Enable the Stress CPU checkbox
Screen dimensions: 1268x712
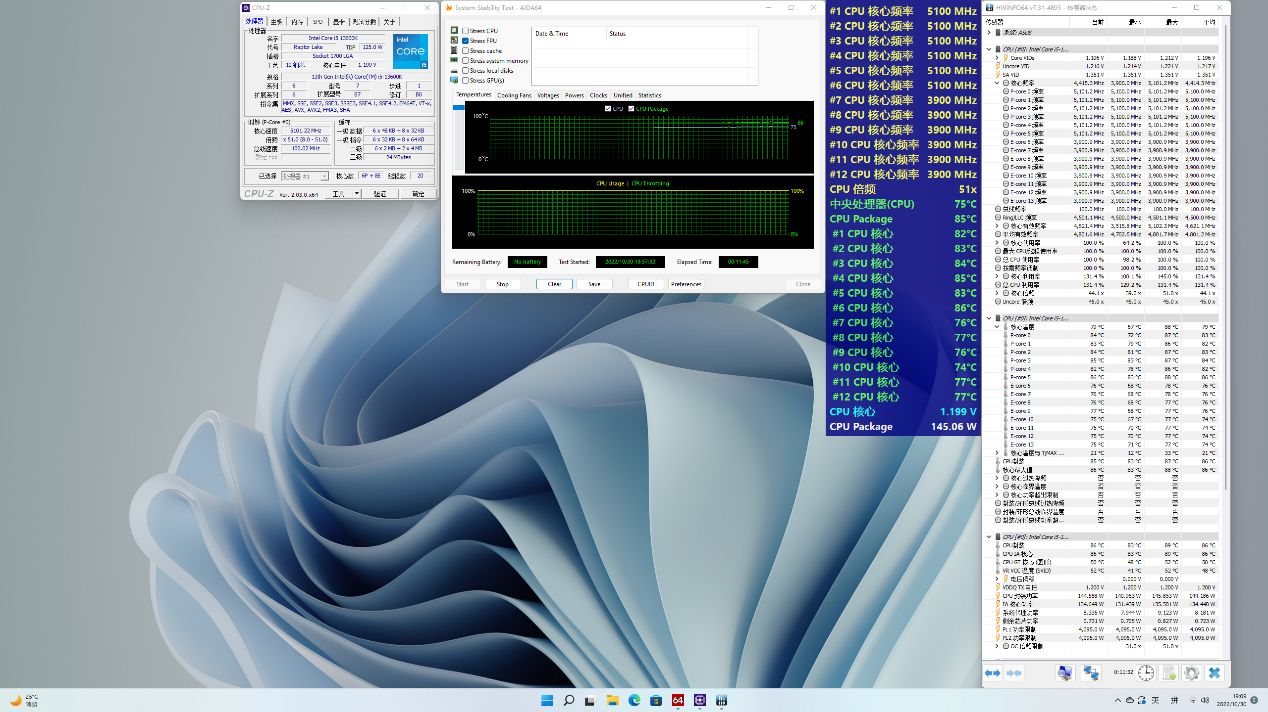click(x=466, y=31)
